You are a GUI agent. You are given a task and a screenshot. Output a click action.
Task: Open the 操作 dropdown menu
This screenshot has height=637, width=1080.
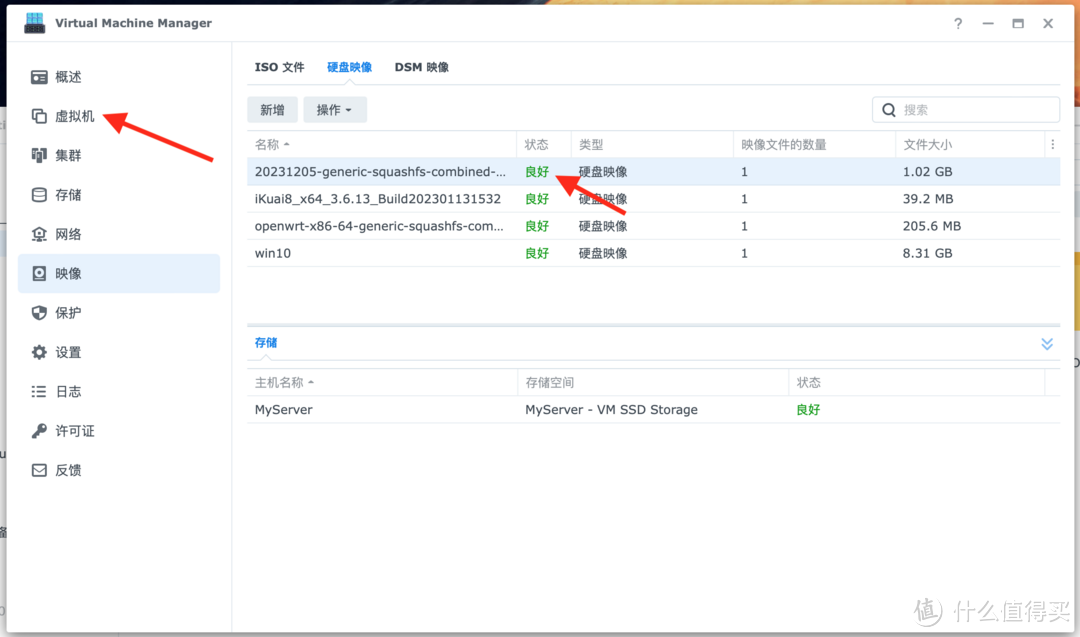click(x=335, y=109)
